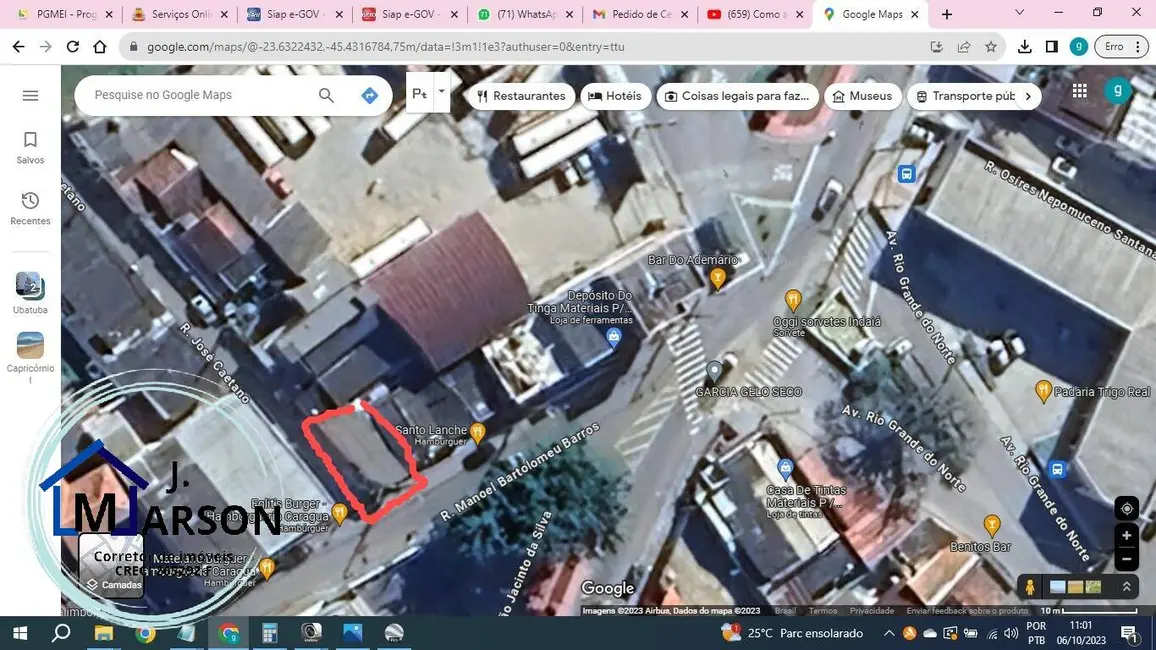
Task: Click the show my location button
Action: click(1126, 508)
